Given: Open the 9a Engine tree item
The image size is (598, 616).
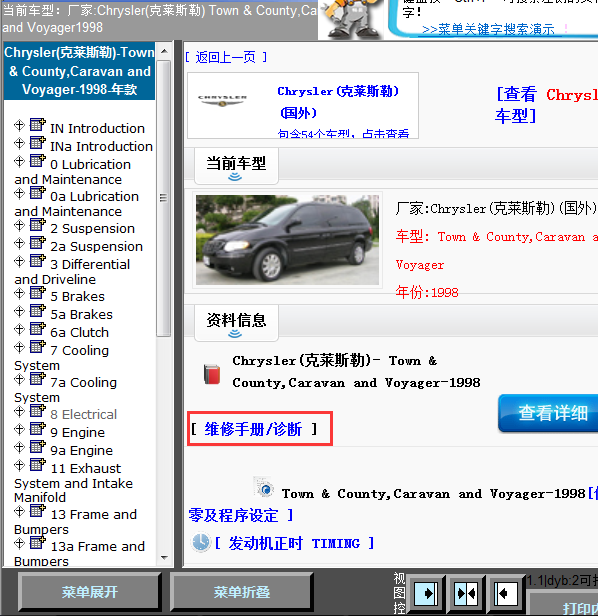Looking at the screenshot, I should (81, 450).
